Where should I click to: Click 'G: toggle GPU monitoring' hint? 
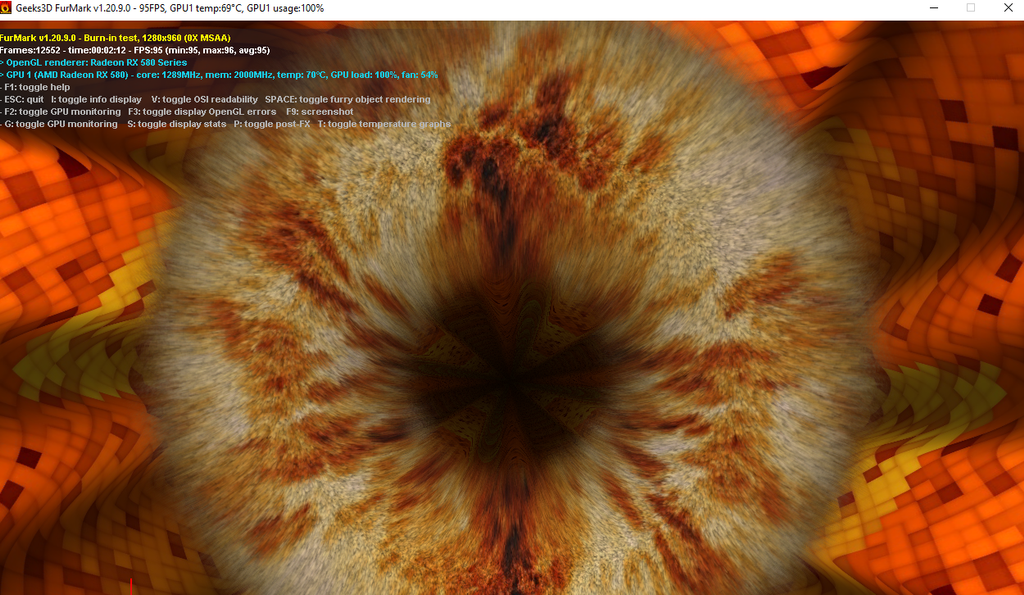[61, 124]
